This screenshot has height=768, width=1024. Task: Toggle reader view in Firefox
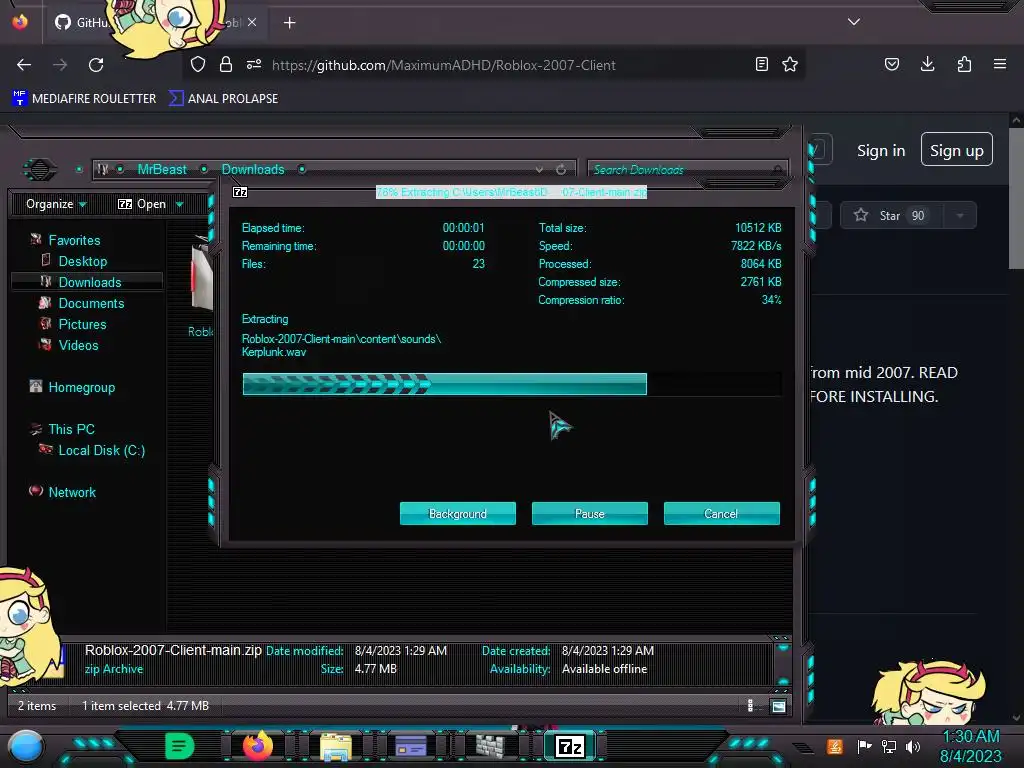coord(761,64)
